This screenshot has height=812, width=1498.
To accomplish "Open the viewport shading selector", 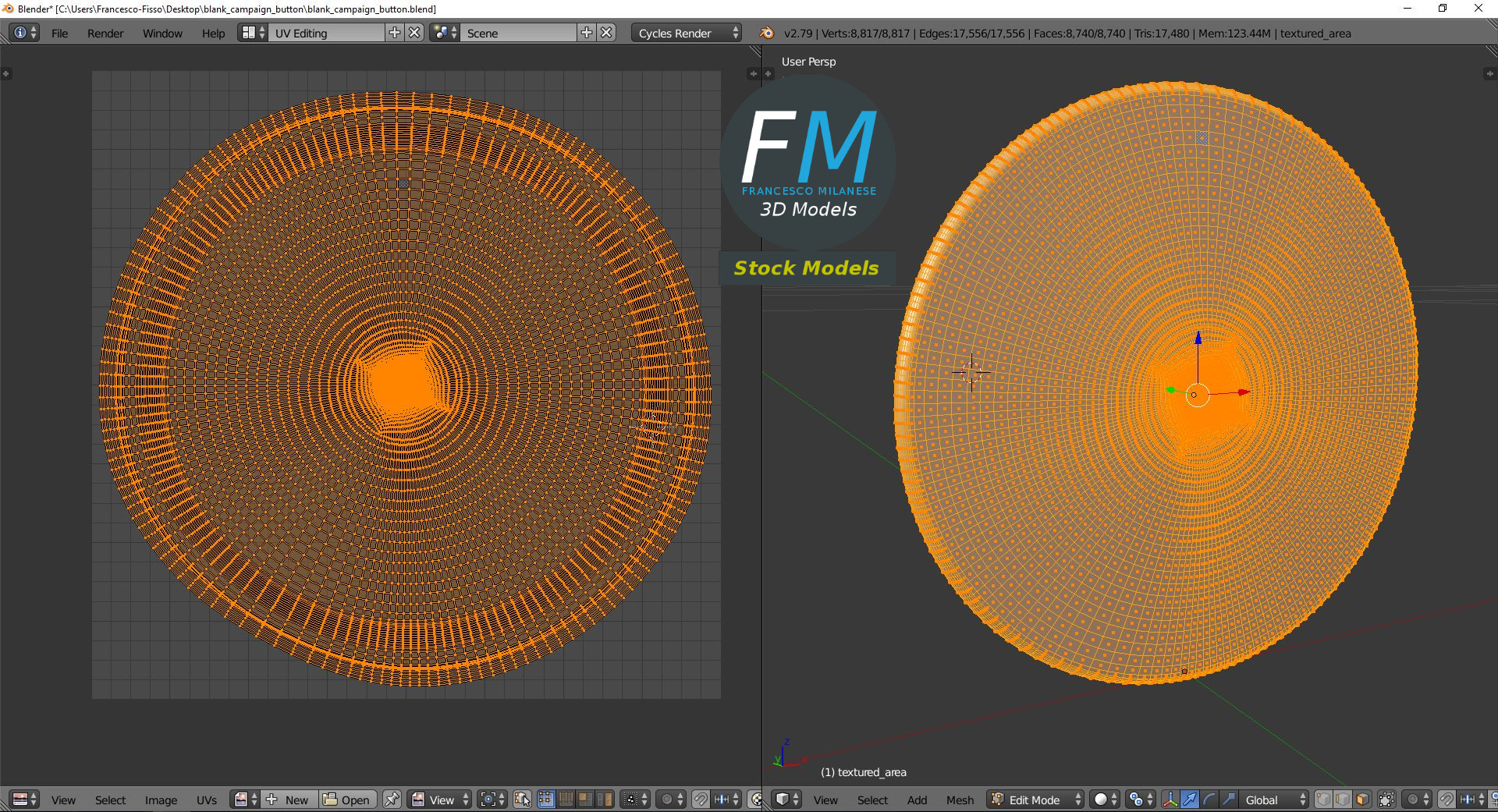I will point(1105,800).
